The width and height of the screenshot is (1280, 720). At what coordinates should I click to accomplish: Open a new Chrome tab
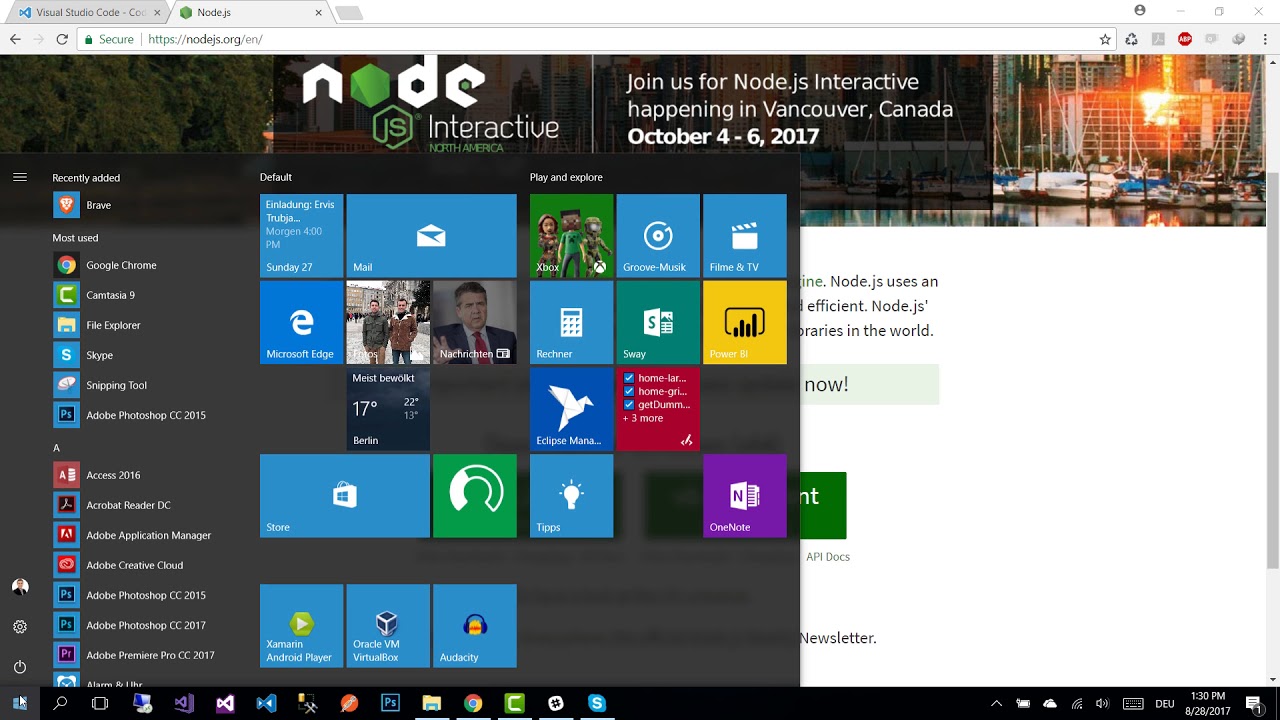click(348, 13)
